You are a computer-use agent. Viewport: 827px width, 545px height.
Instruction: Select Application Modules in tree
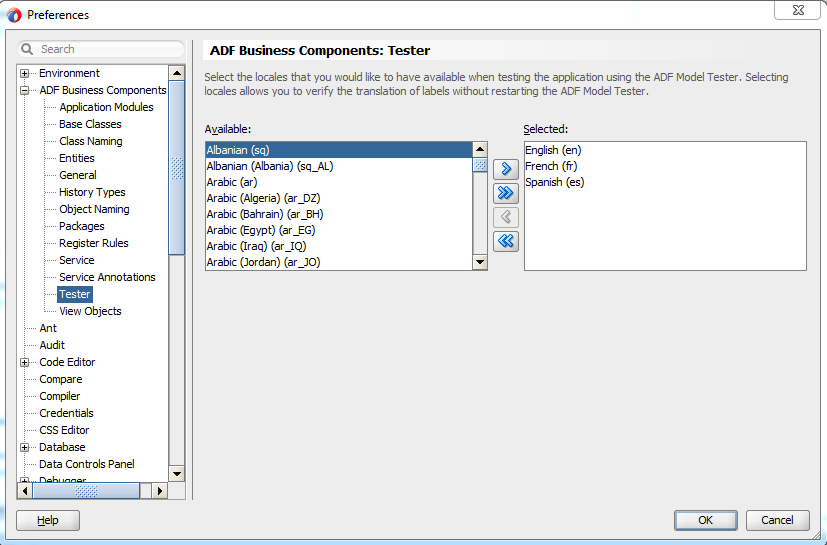[106, 107]
